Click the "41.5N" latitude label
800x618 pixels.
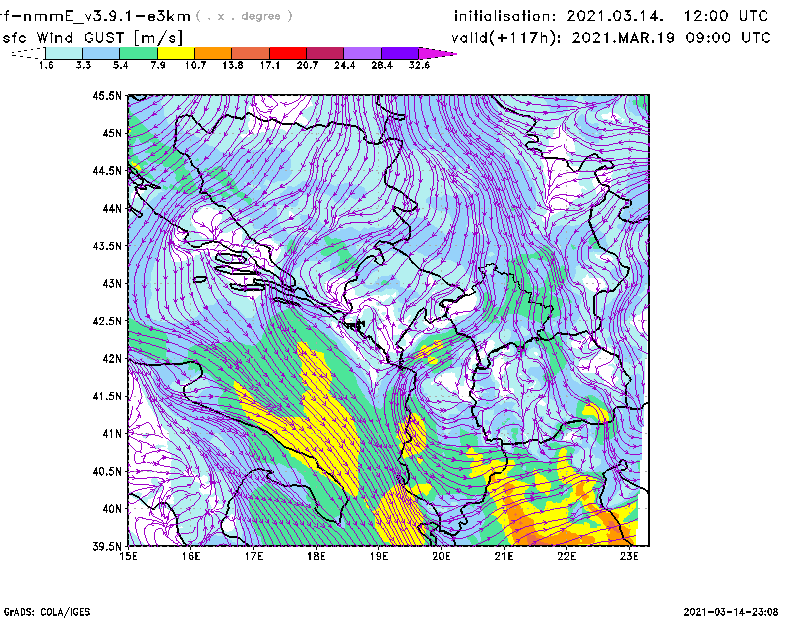[x=107, y=396]
